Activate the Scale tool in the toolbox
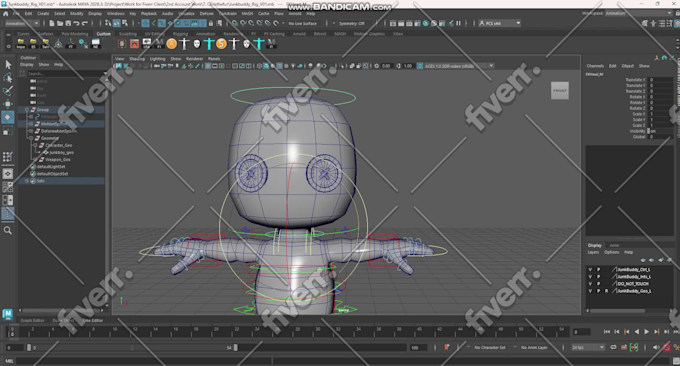Screen dimensions: 680x366 click(8, 131)
